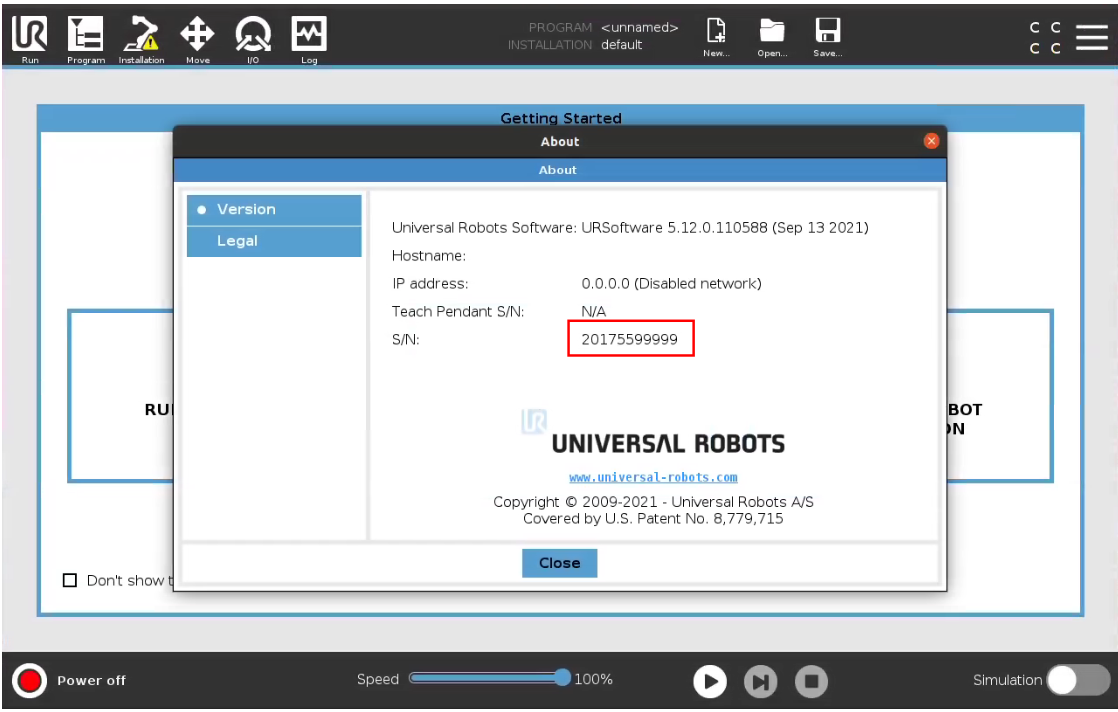Screen dimensions: 1118x712
Task: Stop the program
Action: click(811, 681)
